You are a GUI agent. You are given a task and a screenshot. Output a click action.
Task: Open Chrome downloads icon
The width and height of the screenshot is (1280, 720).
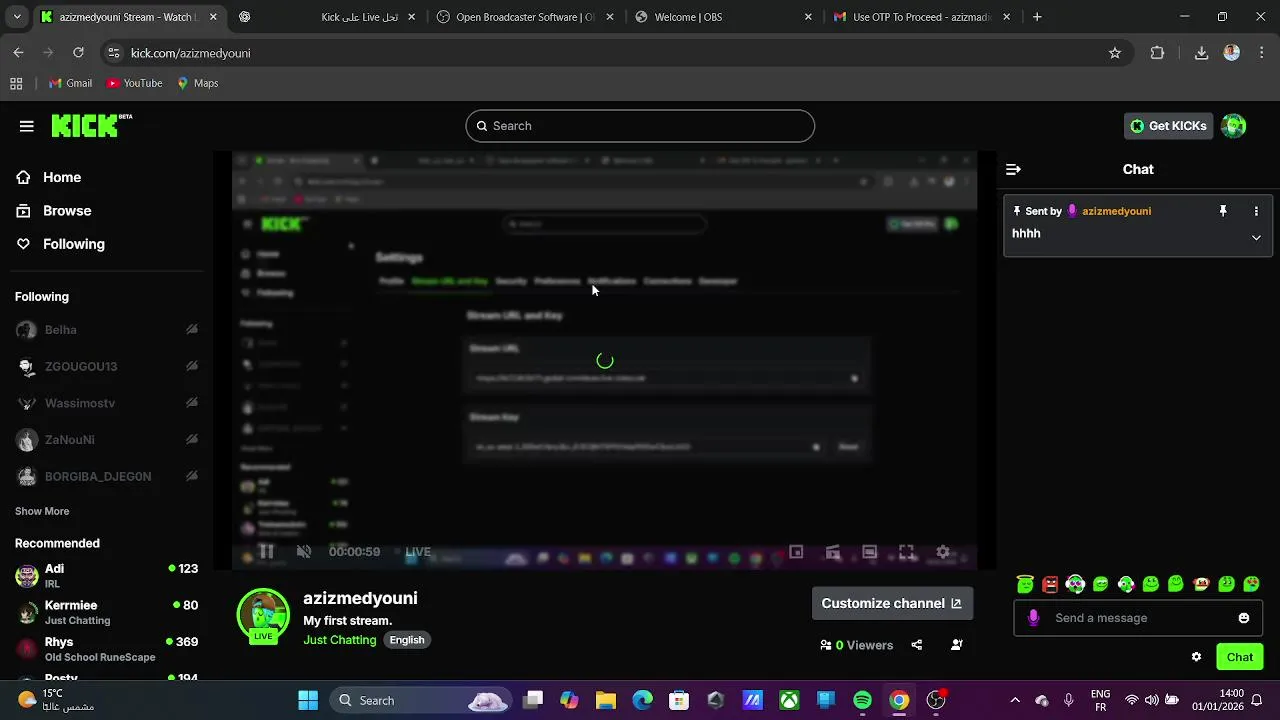coord(1201,53)
